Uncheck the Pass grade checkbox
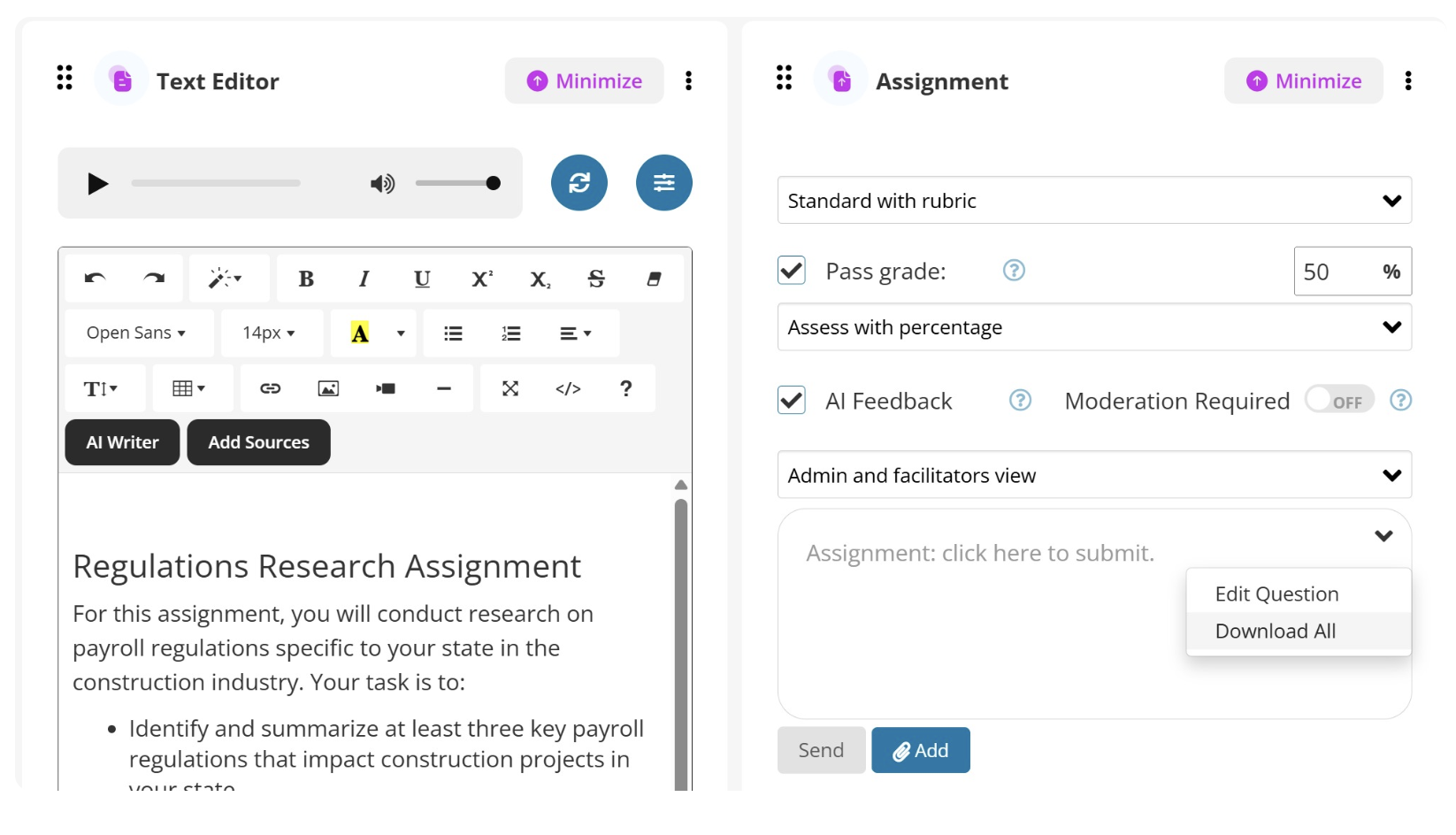 [x=792, y=271]
